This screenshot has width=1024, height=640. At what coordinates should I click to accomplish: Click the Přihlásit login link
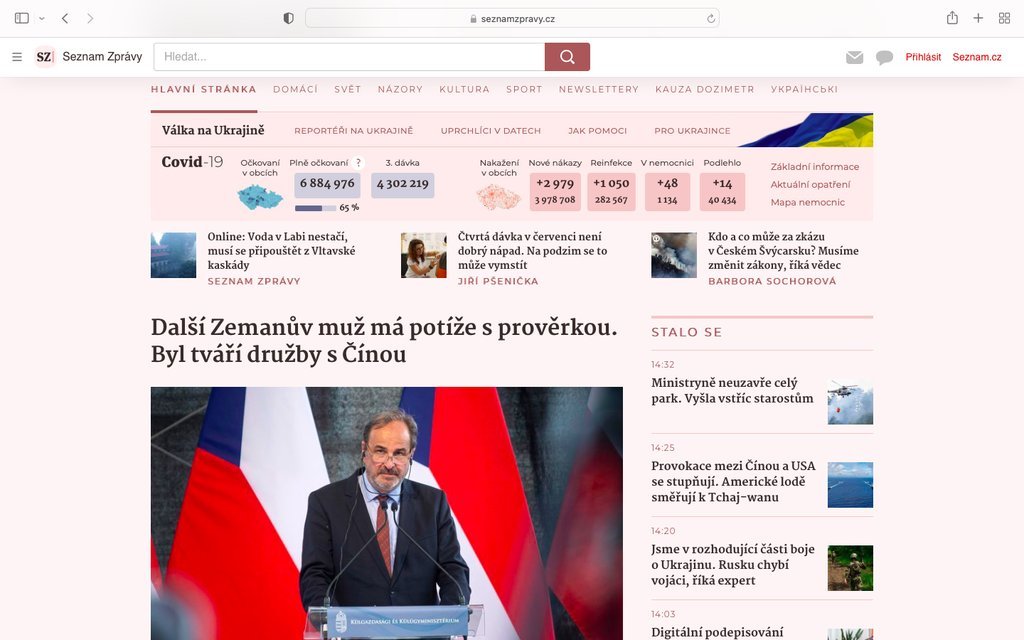pyautogui.click(x=923, y=57)
